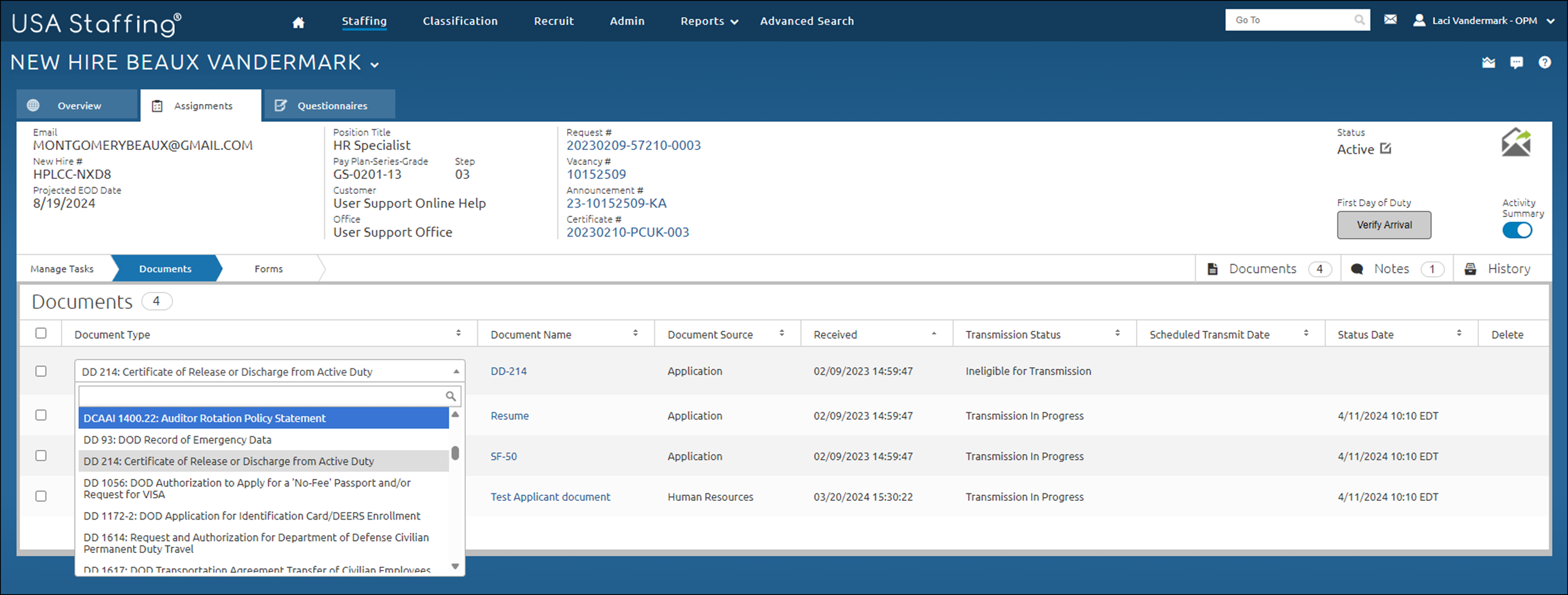Image resolution: width=1568 pixels, height=595 pixels.
Task: Click the Overview globe icon
Action: [x=33, y=105]
